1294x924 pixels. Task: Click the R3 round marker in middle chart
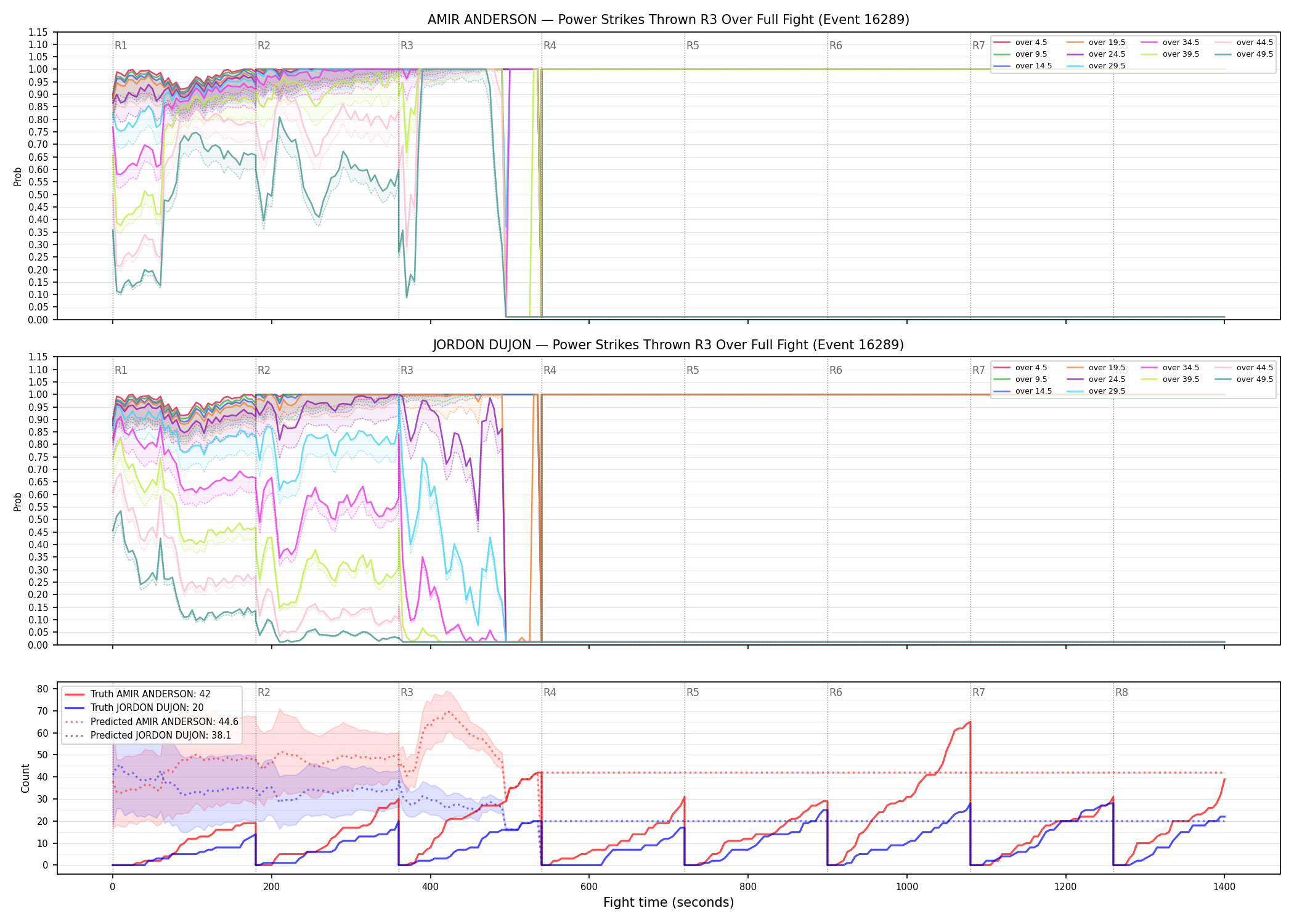tap(407, 370)
